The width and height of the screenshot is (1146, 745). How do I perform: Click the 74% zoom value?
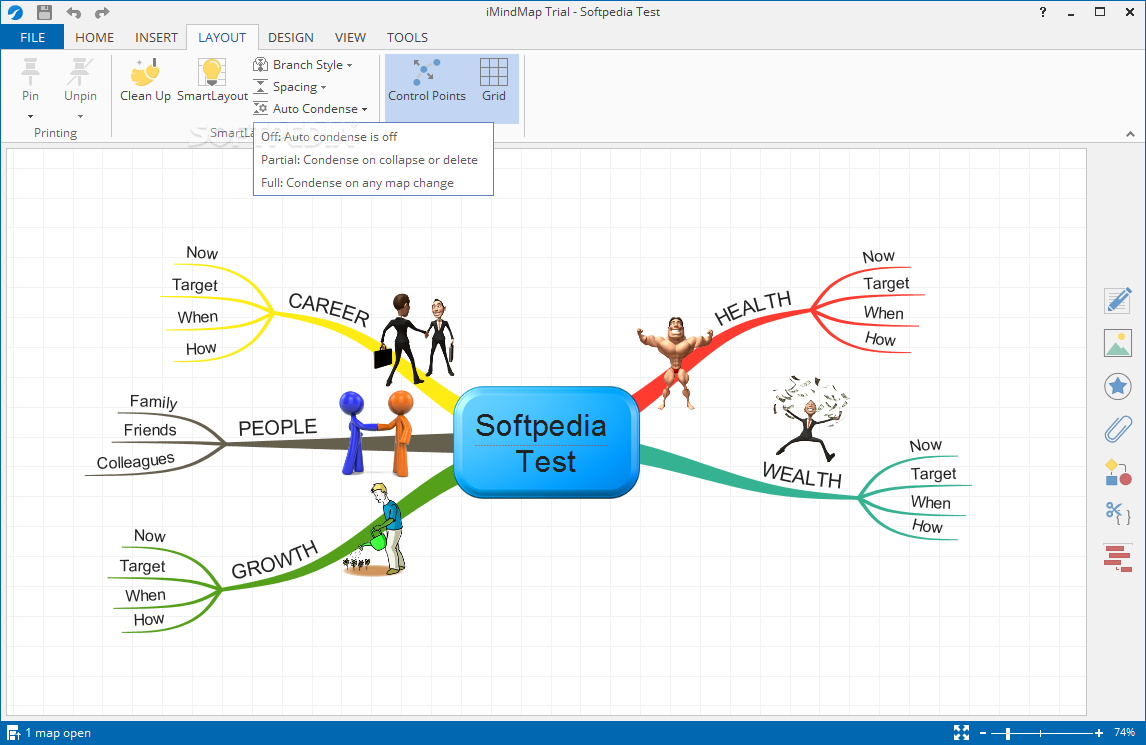pyautogui.click(x=1124, y=733)
